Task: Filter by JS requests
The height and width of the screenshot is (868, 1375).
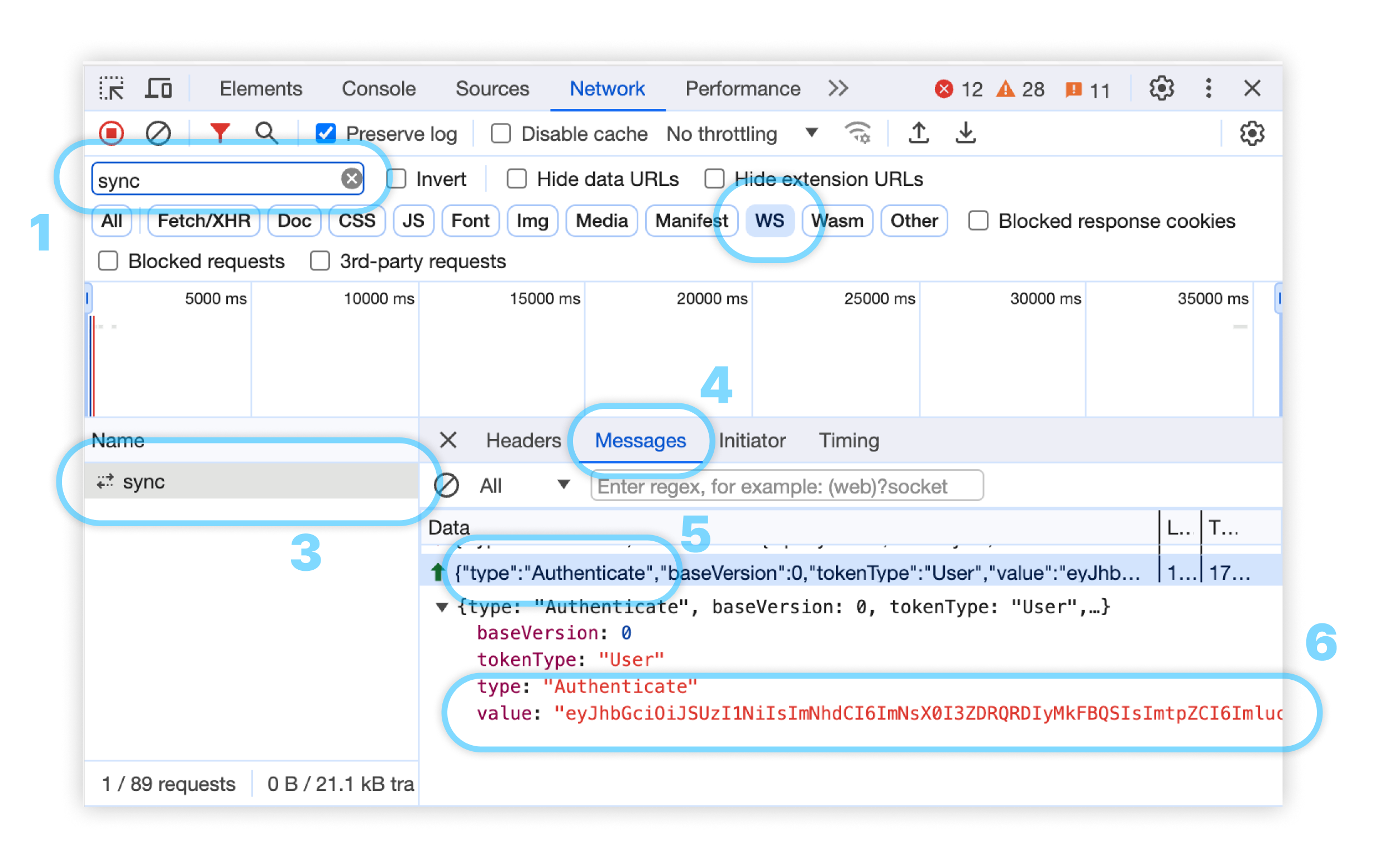Action: [x=413, y=221]
